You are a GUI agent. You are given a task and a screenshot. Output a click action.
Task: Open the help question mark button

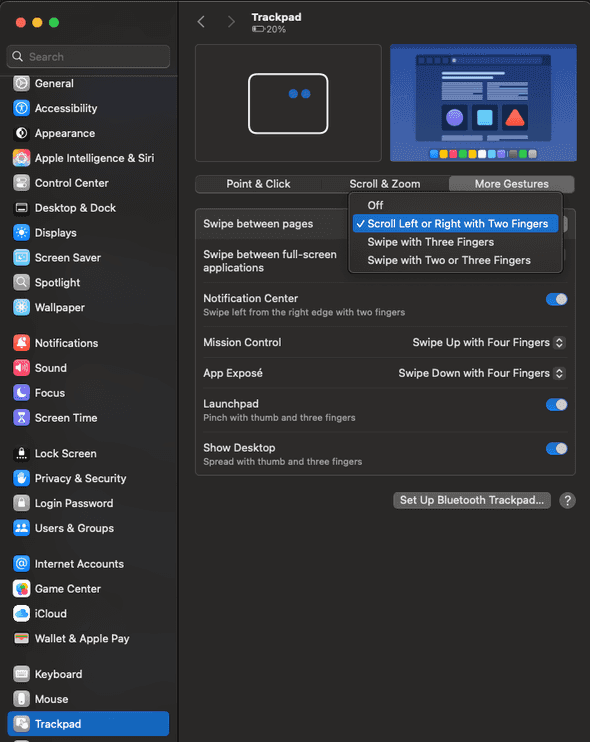coord(567,501)
